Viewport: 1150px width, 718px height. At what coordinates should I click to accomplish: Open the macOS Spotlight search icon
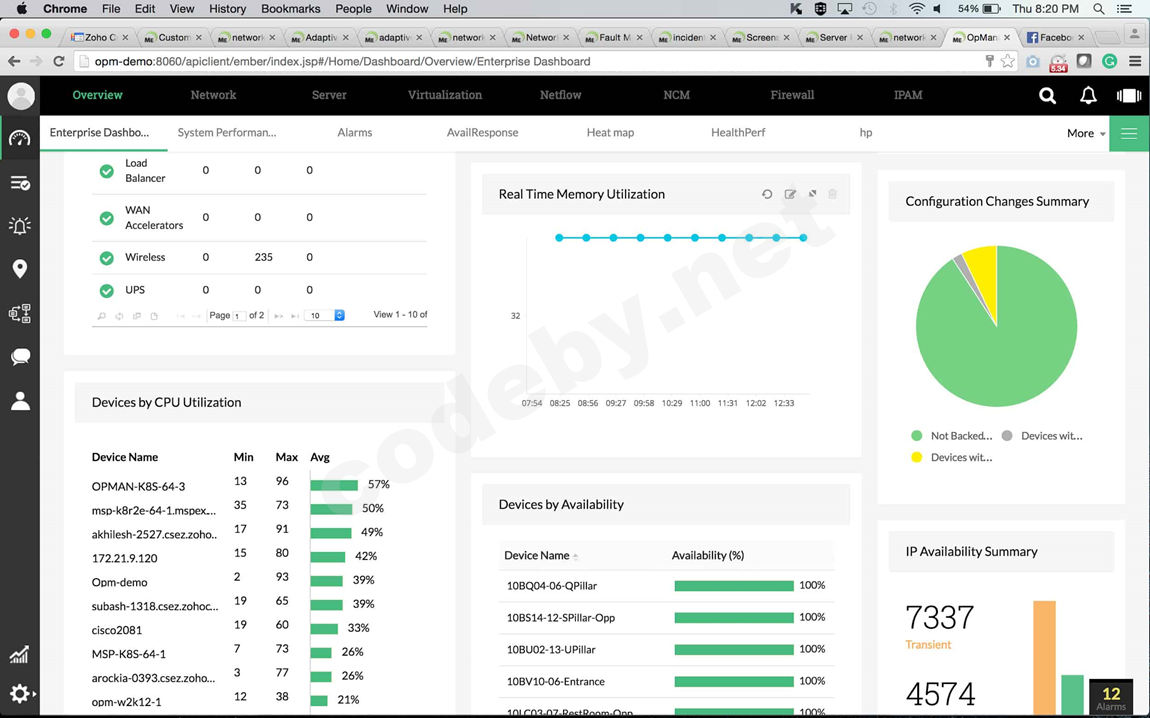[x=1098, y=9]
